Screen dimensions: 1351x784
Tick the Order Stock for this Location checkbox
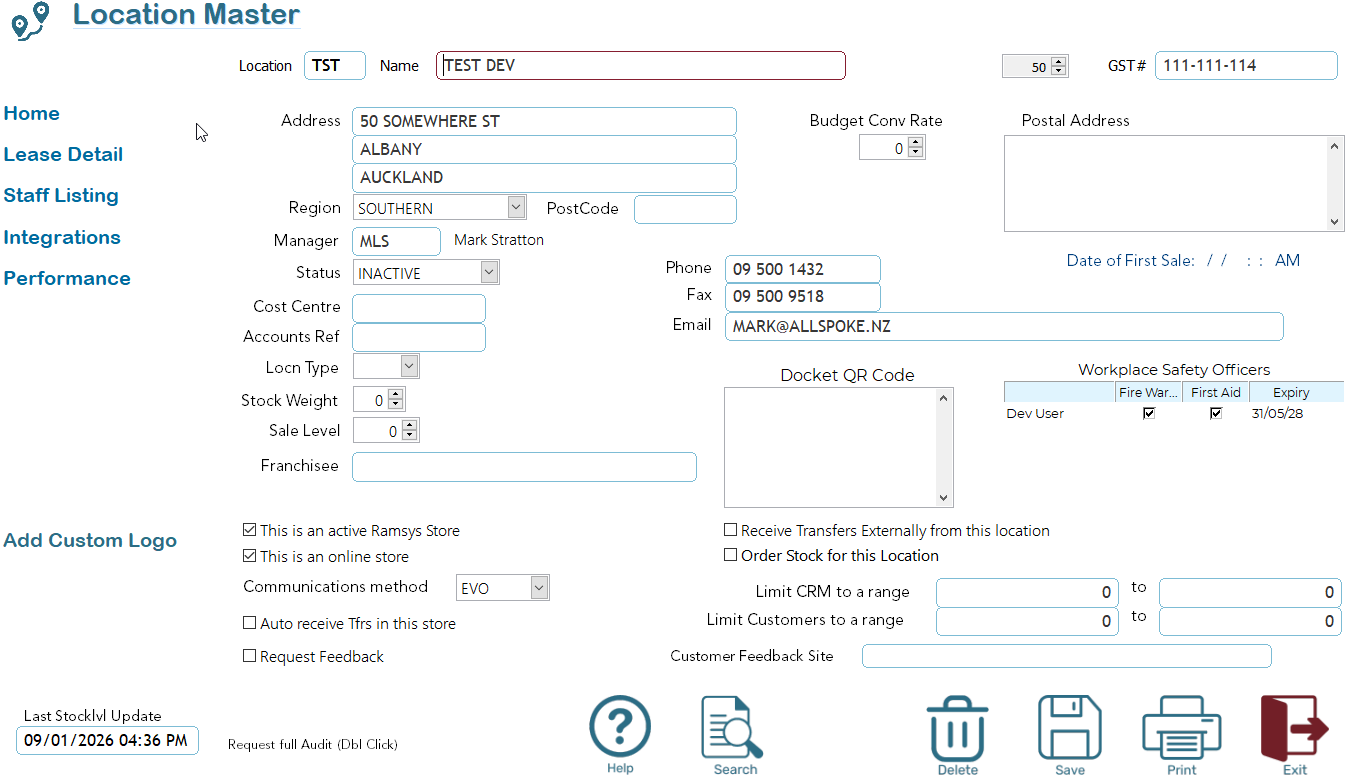coord(731,555)
